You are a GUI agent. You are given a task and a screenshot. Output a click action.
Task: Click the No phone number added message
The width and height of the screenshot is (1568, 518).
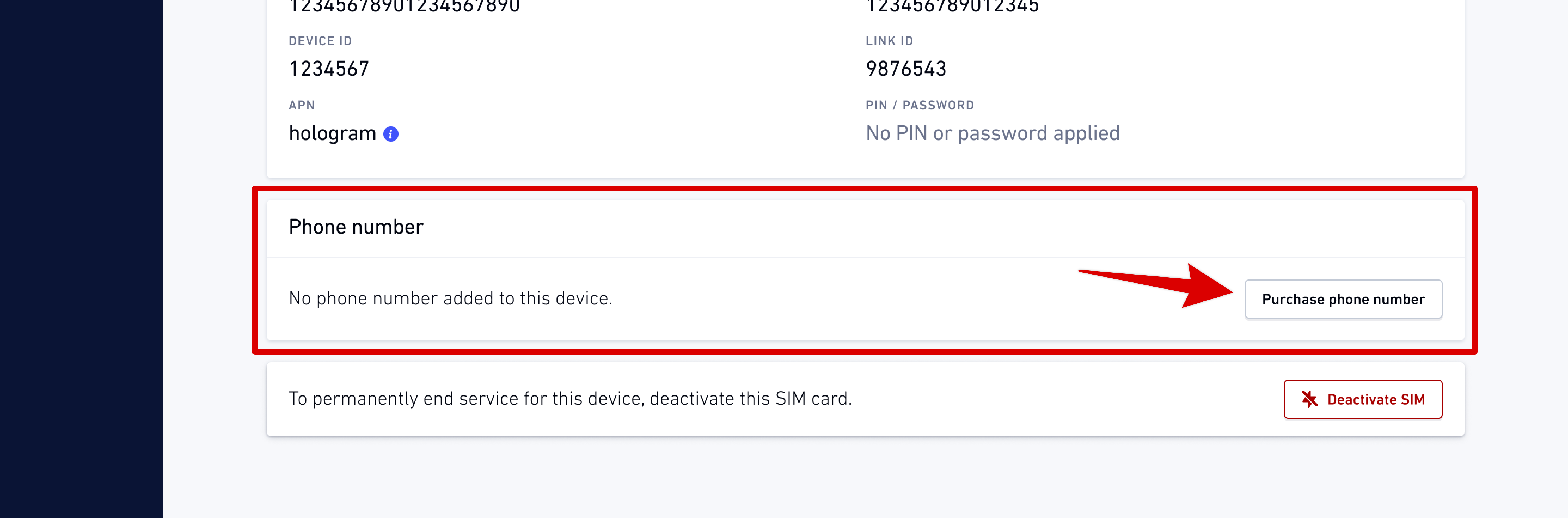[x=451, y=298]
